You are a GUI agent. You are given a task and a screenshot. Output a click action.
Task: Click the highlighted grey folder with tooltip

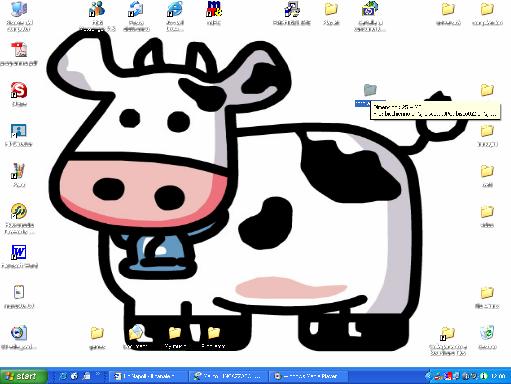tap(370, 90)
